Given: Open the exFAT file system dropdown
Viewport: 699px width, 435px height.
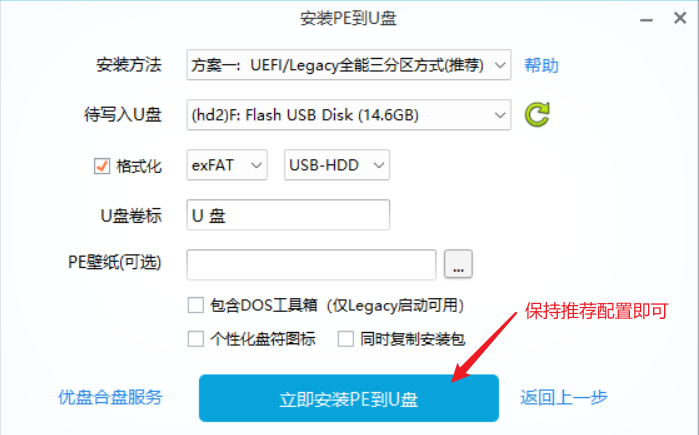Looking at the screenshot, I should pyautogui.click(x=227, y=165).
